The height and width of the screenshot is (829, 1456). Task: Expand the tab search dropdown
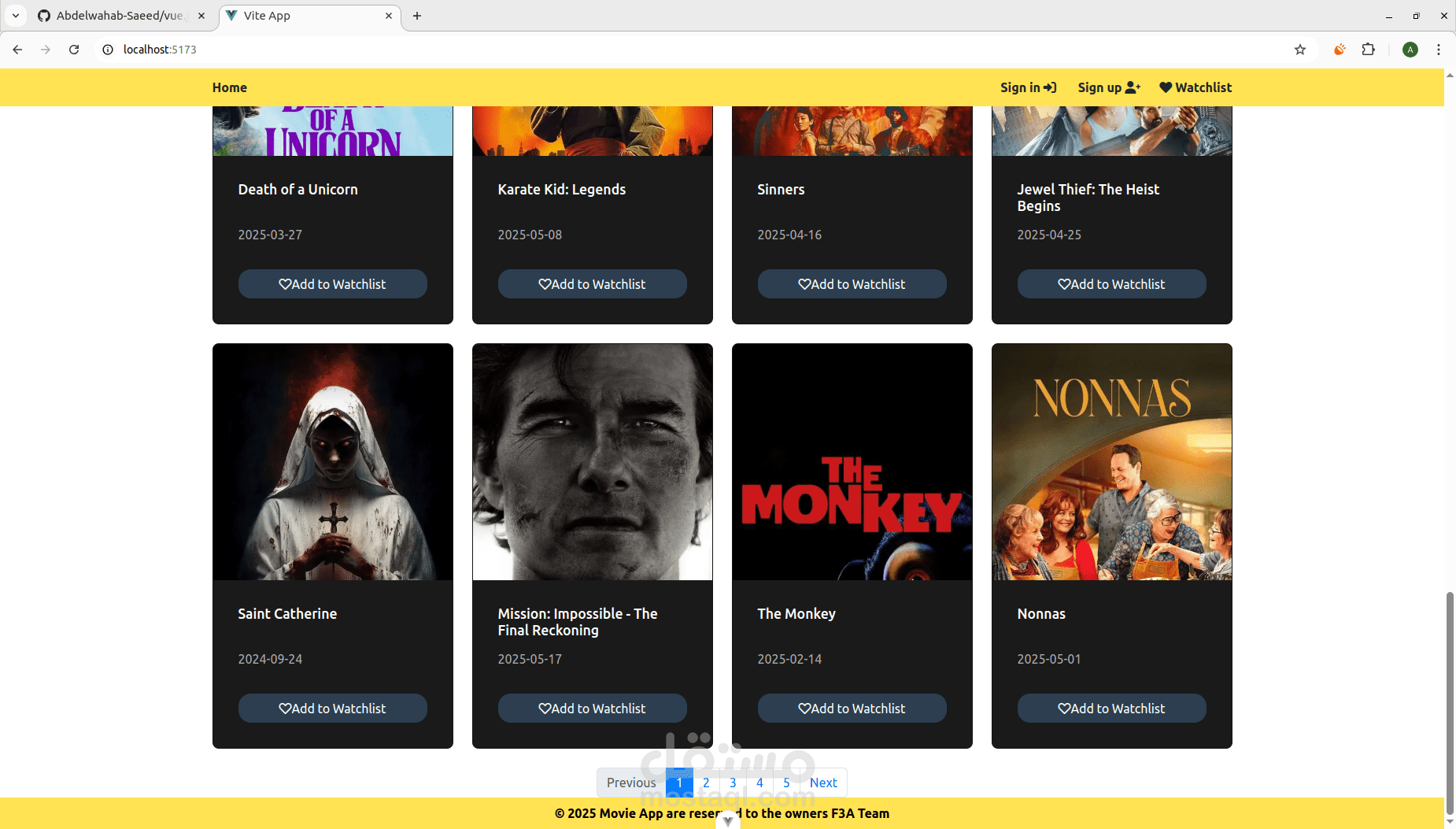pos(16,16)
